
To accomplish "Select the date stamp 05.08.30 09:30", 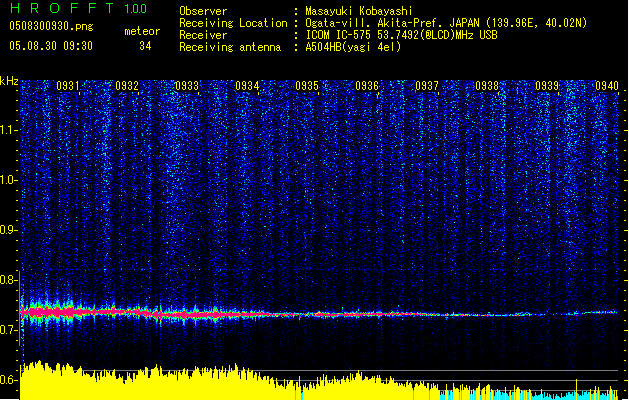I will coord(50,45).
